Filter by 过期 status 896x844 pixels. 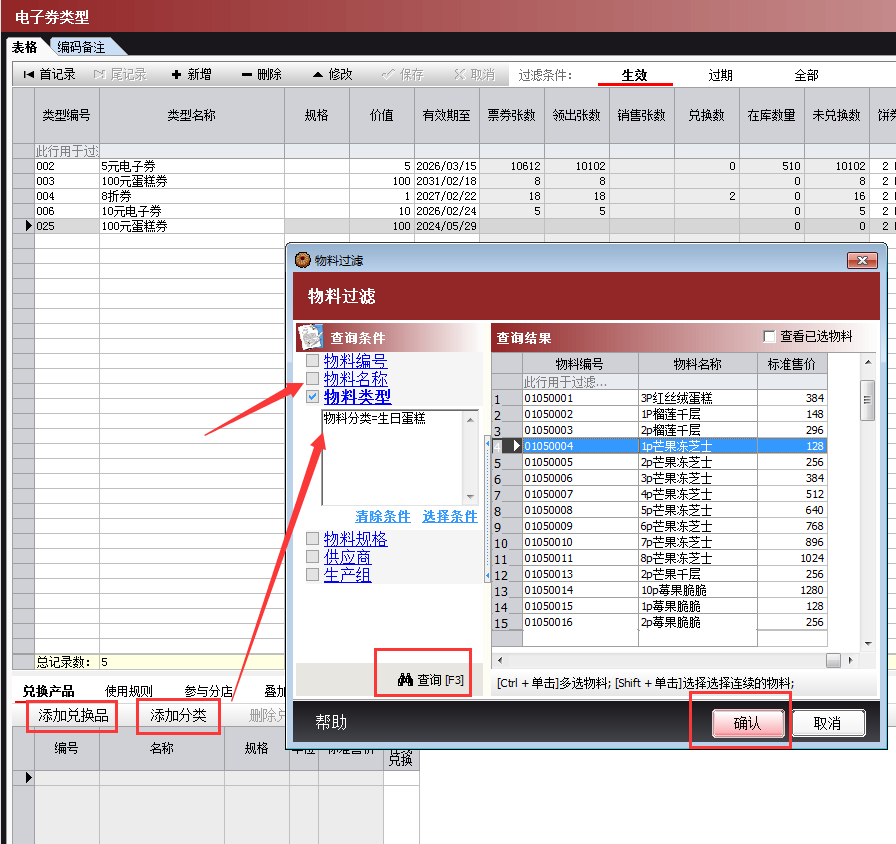coord(720,75)
